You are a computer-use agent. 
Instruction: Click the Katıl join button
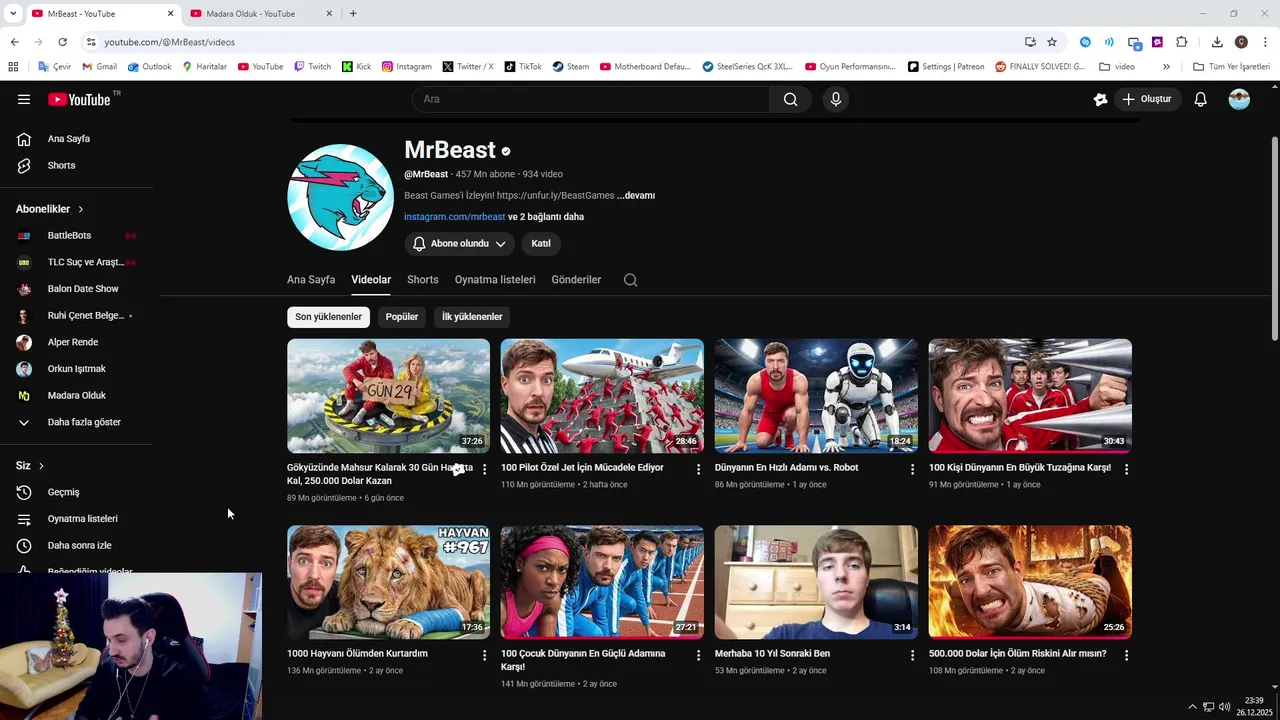pyautogui.click(x=541, y=244)
